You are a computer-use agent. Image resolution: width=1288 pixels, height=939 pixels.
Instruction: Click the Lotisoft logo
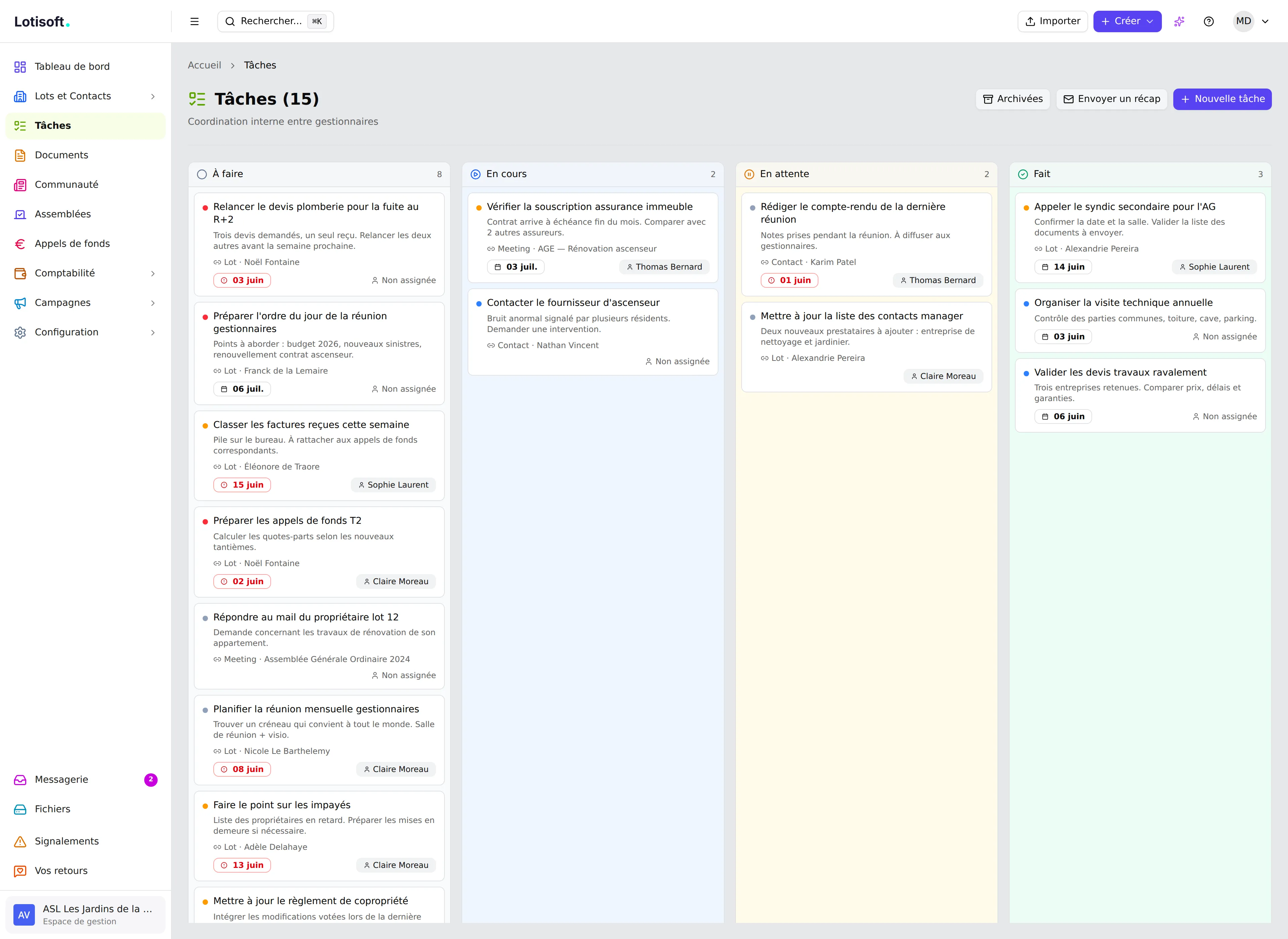42,21
